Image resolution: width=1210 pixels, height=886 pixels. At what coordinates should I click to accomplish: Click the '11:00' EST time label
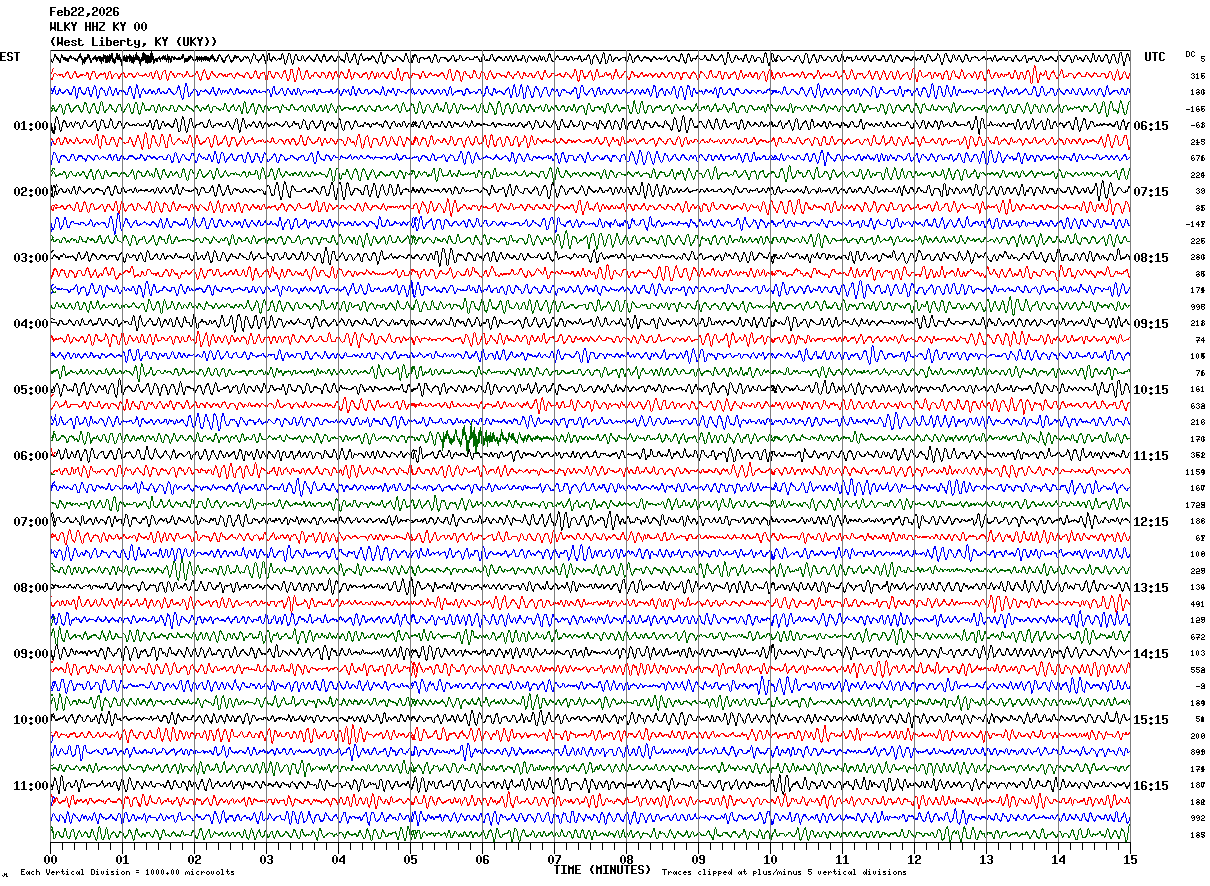31,786
